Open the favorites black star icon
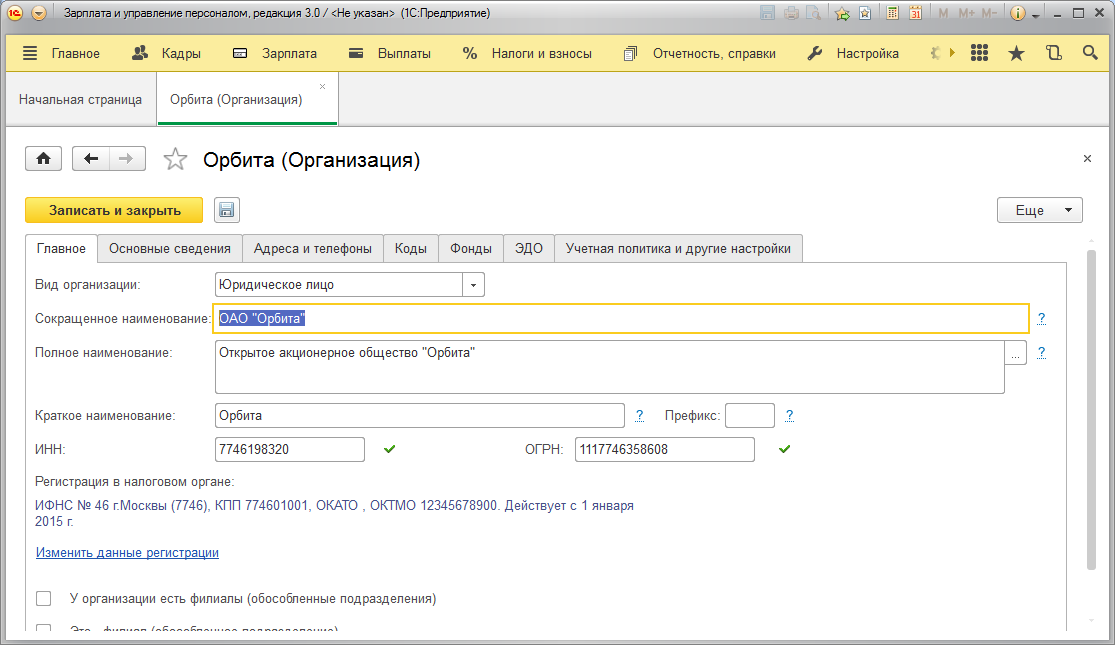 (1016, 53)
